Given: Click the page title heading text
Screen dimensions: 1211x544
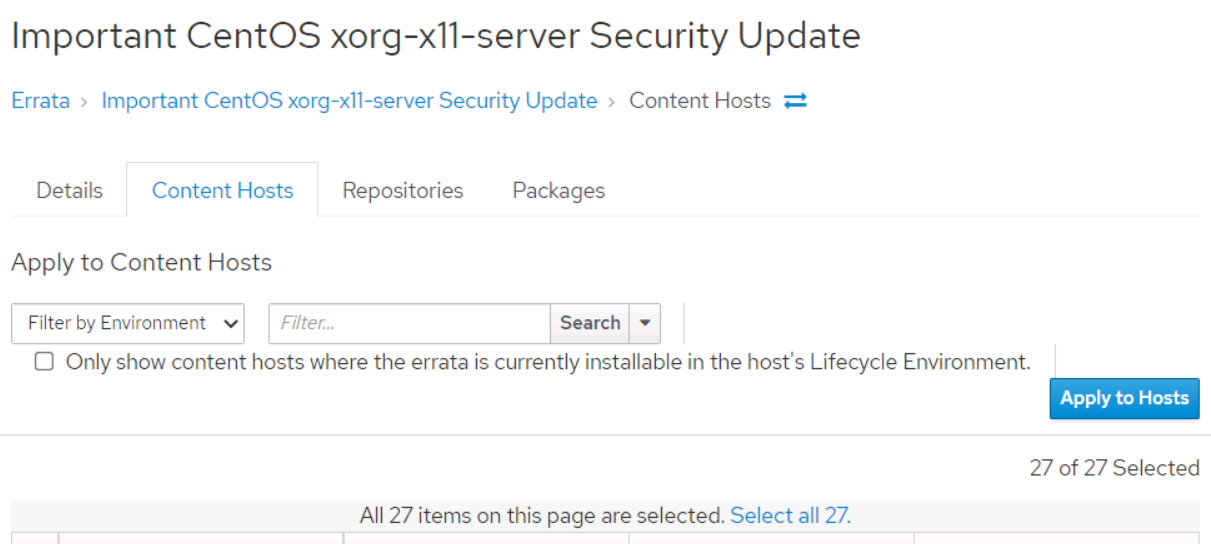Looking at the screenshot, I should [436, 36].
